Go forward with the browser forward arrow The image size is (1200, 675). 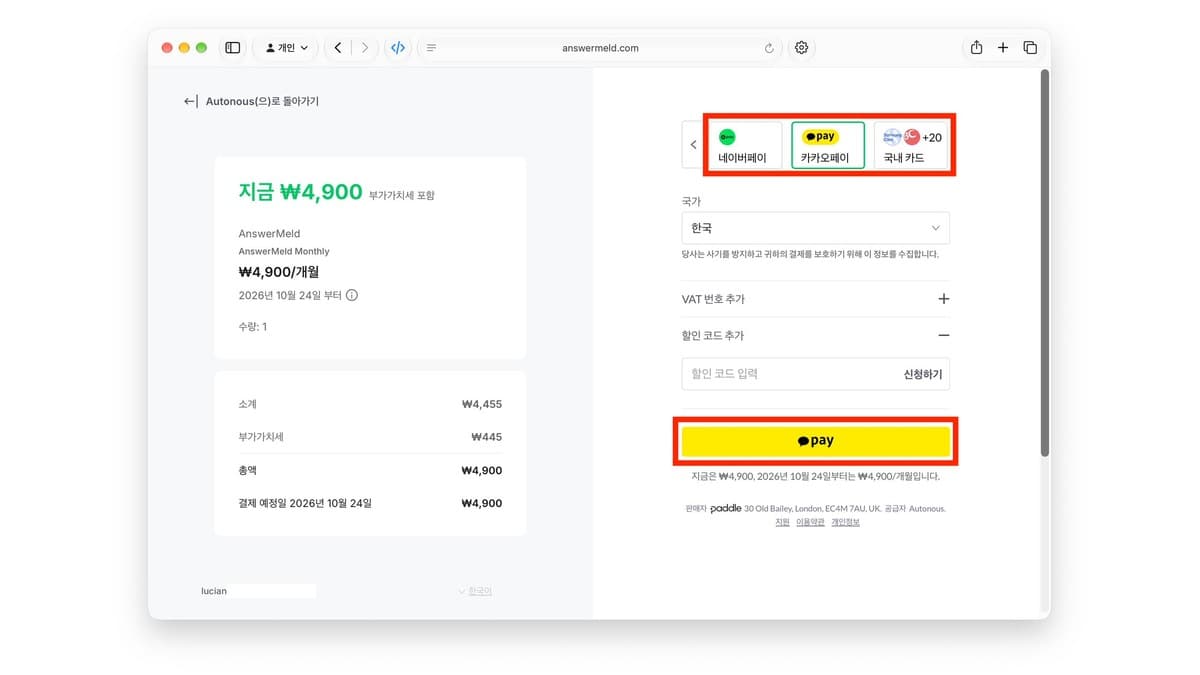365,47
